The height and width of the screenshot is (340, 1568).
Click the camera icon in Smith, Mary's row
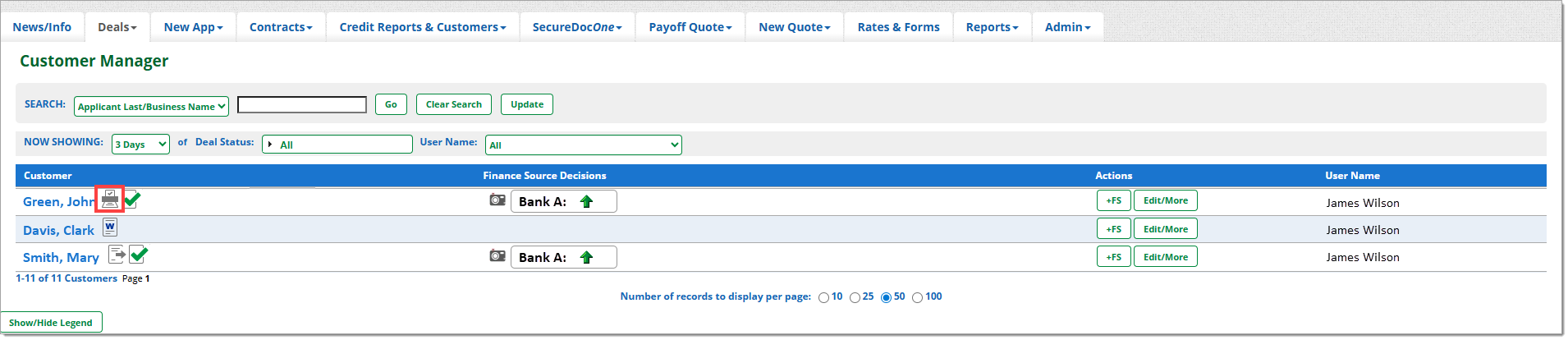(x=497, y=255)
